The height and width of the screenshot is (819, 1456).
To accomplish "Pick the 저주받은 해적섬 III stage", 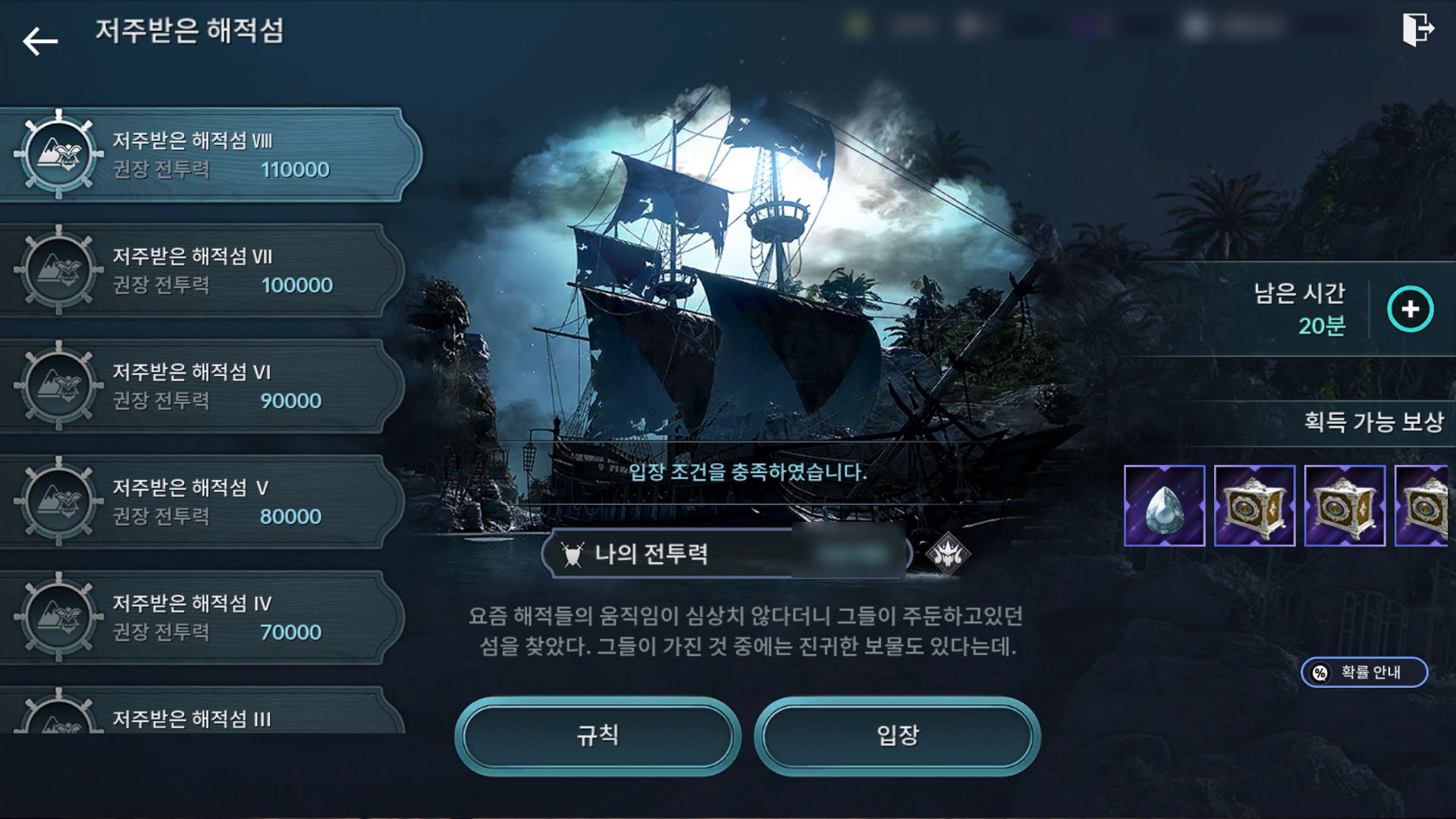I will [x=202, y=710].
